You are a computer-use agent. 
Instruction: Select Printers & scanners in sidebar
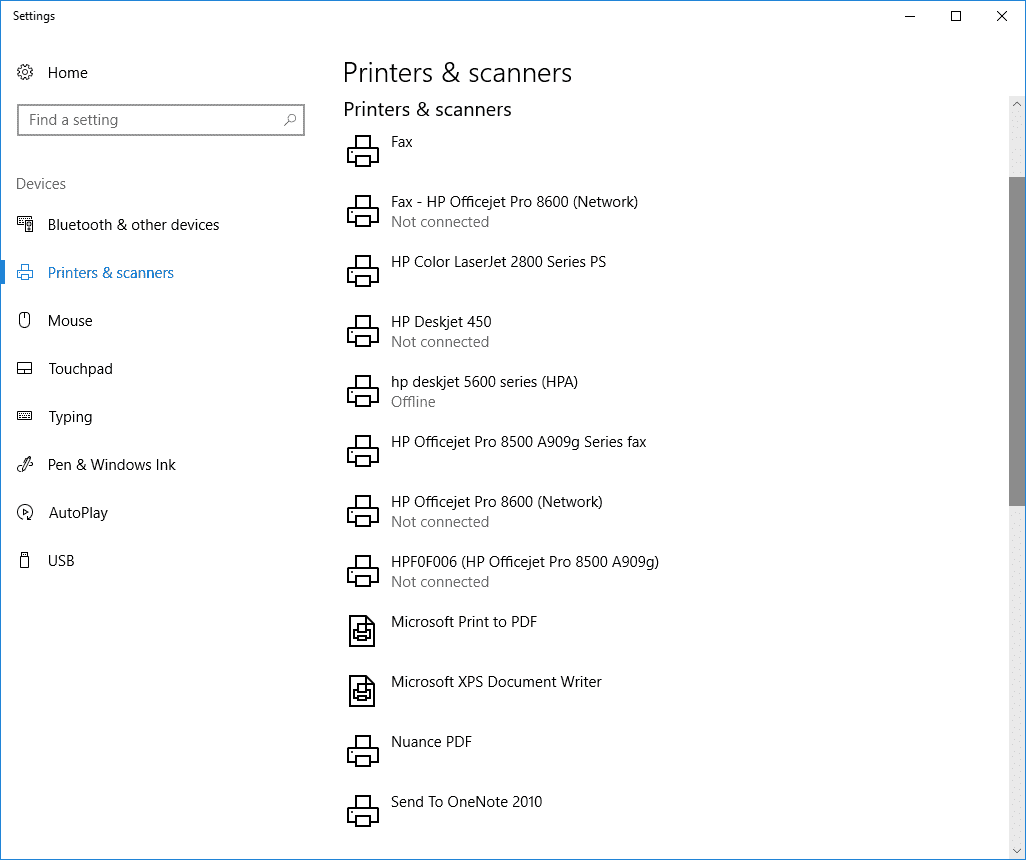111,272
